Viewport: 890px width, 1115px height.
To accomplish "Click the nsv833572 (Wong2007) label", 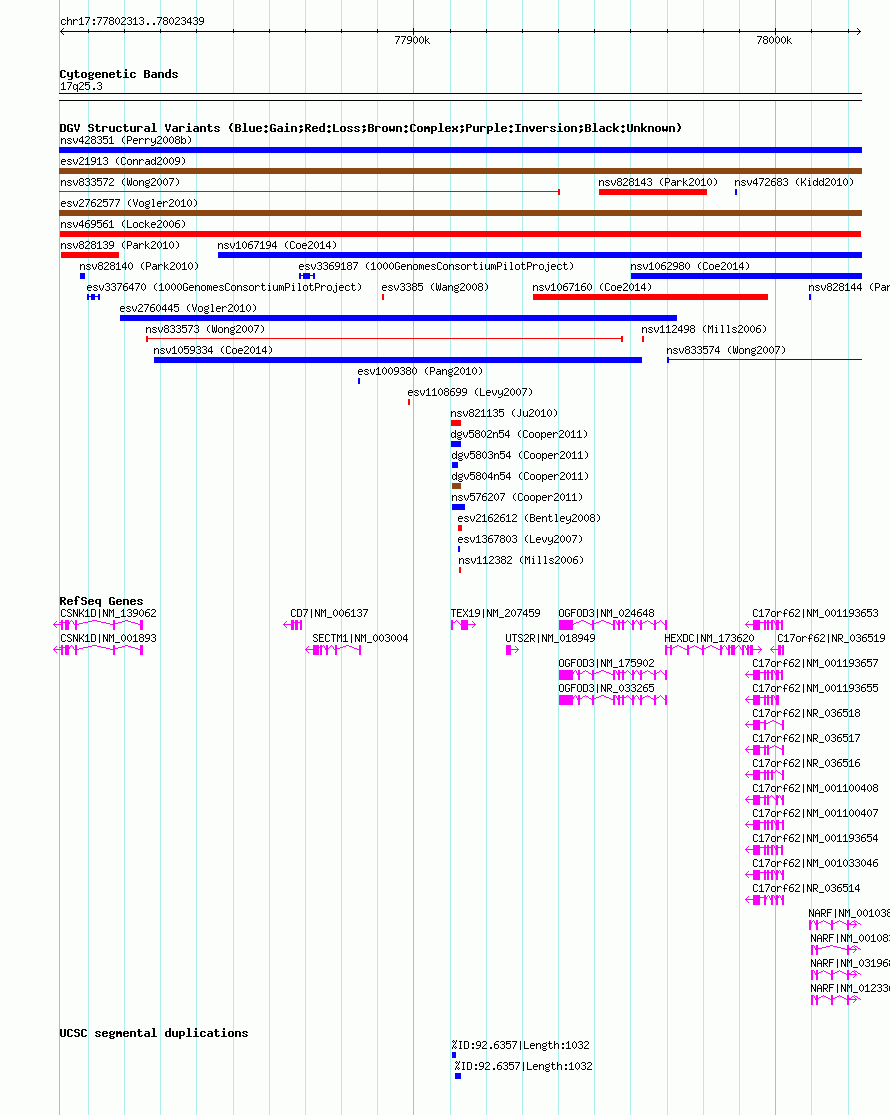I will coord(120,182).
